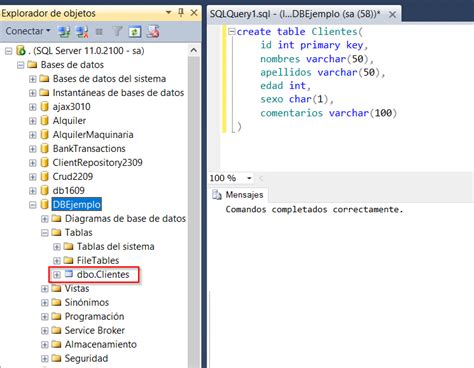Click the Service Broker folder icon

[56, 330]
